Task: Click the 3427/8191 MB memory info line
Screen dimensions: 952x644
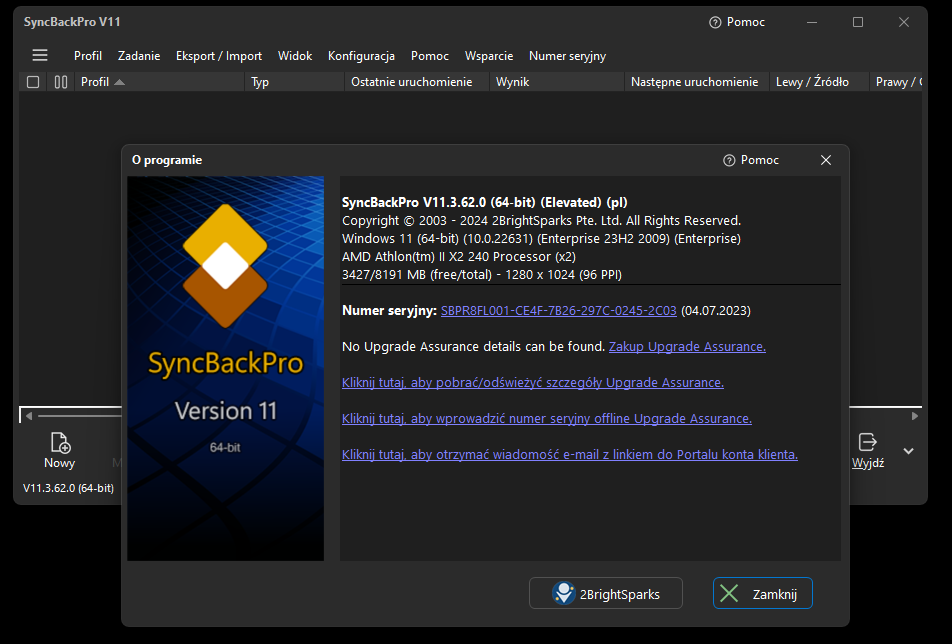Action: [481, 274]
